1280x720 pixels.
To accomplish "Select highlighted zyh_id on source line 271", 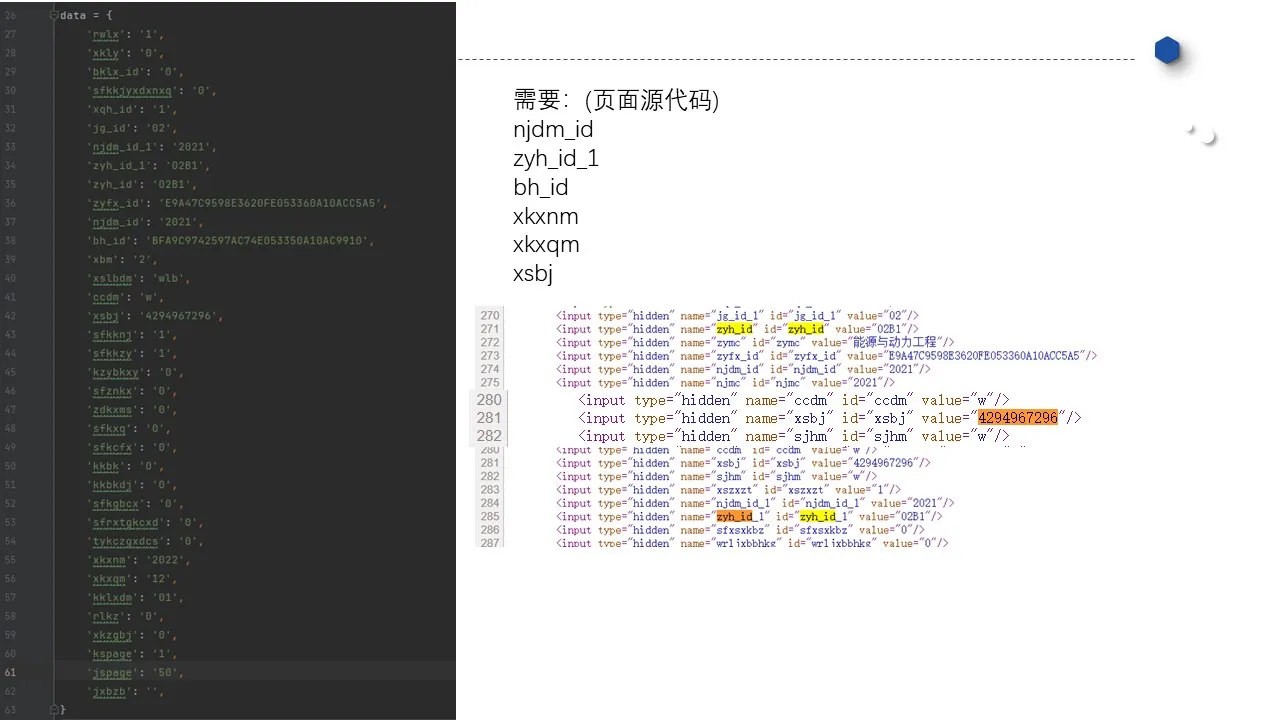I will pyautogui.click(x=734, y=329).
